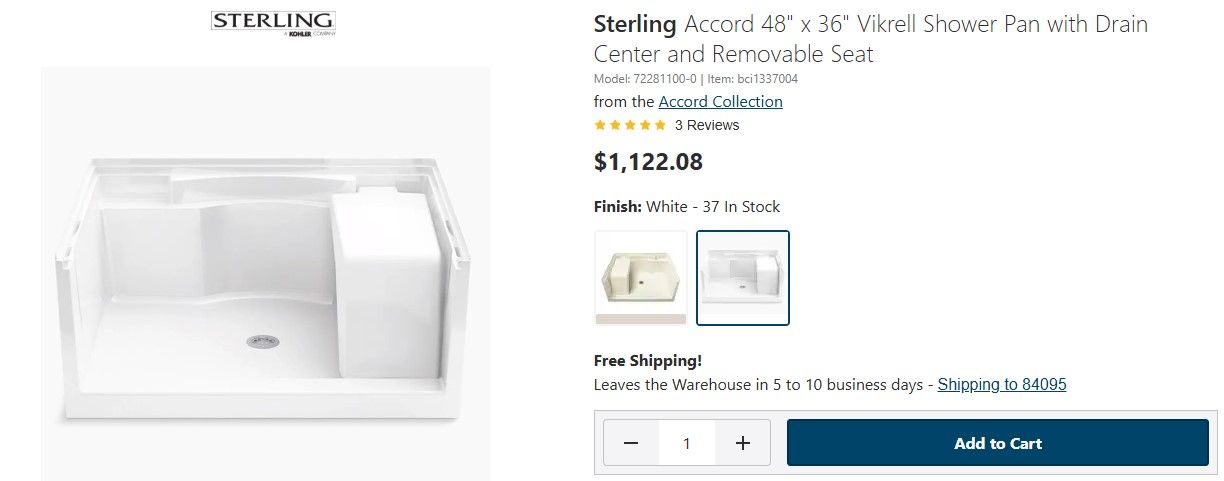Decrease quantity with the minus button
The width and height of the screenshot is (1224, 481).
(631, 443)
